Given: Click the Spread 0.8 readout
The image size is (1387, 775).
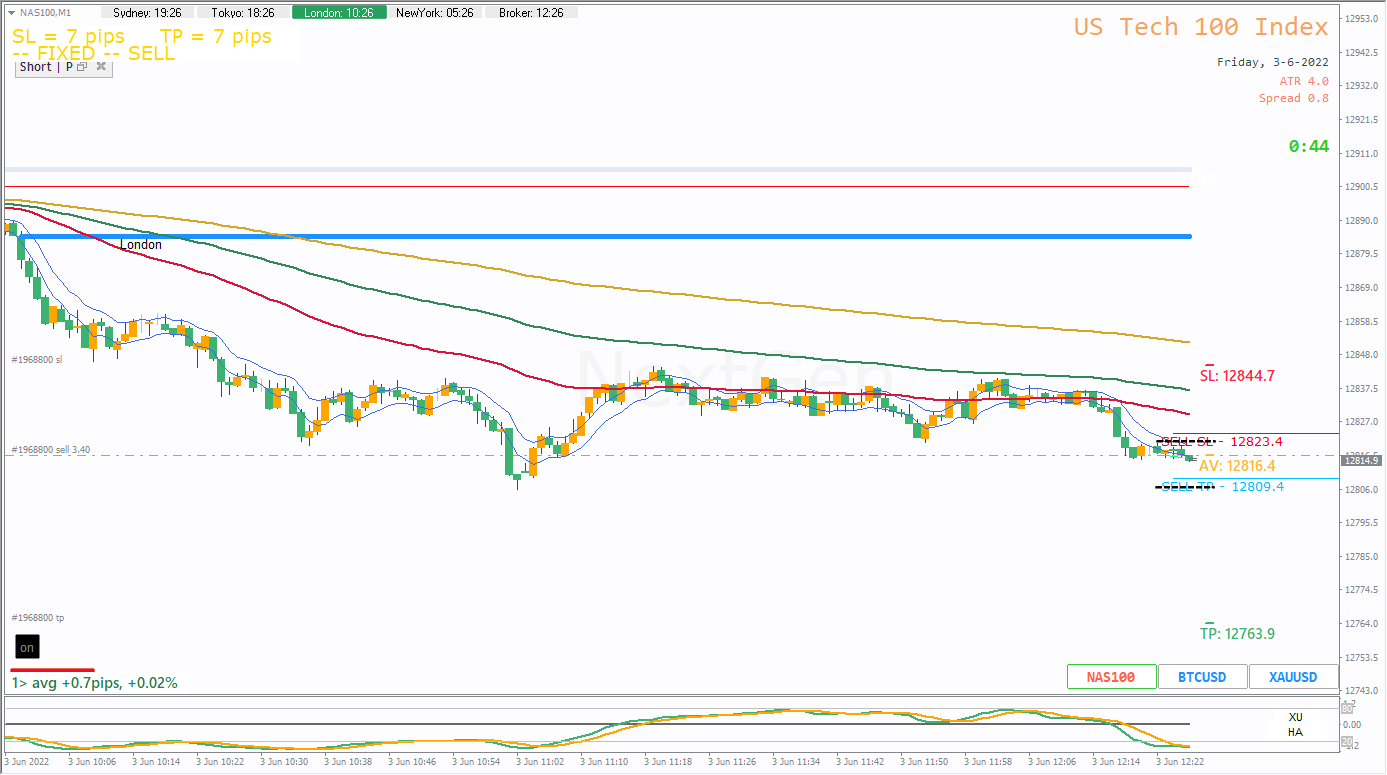Looking at the screenshot, I should pos(1294,98).
